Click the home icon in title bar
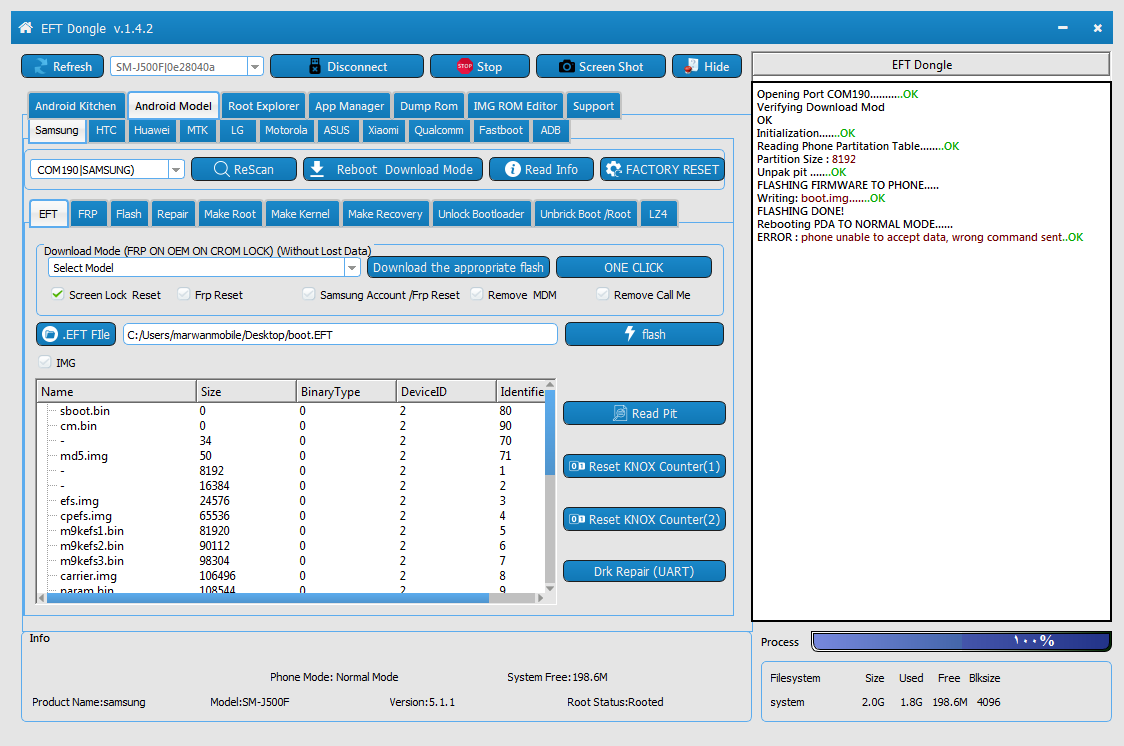The width and height of the screenshot is (1124, 746). [26, 28]
